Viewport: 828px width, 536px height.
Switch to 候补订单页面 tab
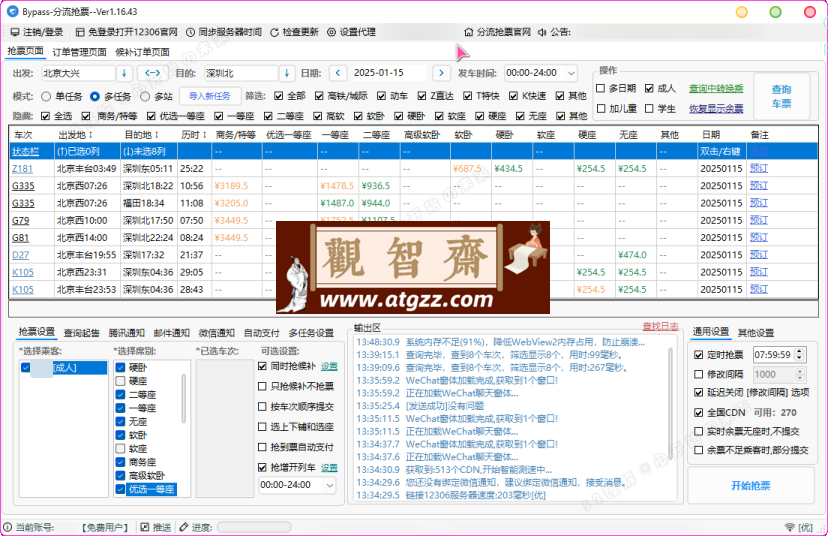coord(143,52)
